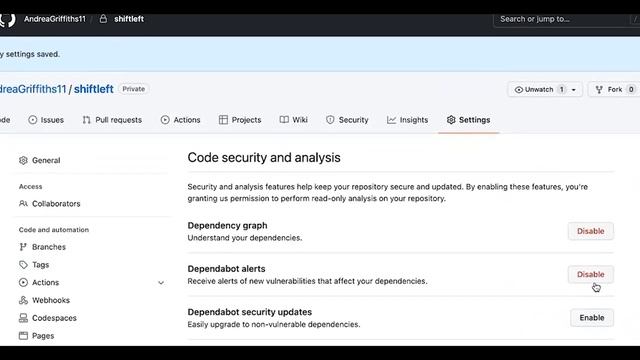Switch to the Pull requests tab
The height and width of the screenshot is (360, 640).
point(112,120)
